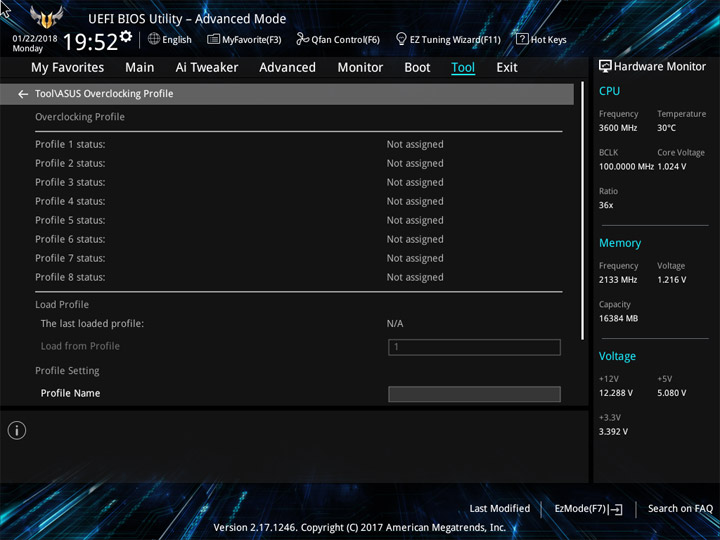Click Last Modified
The width and height of the screenshot is (720, 540).
500,508
